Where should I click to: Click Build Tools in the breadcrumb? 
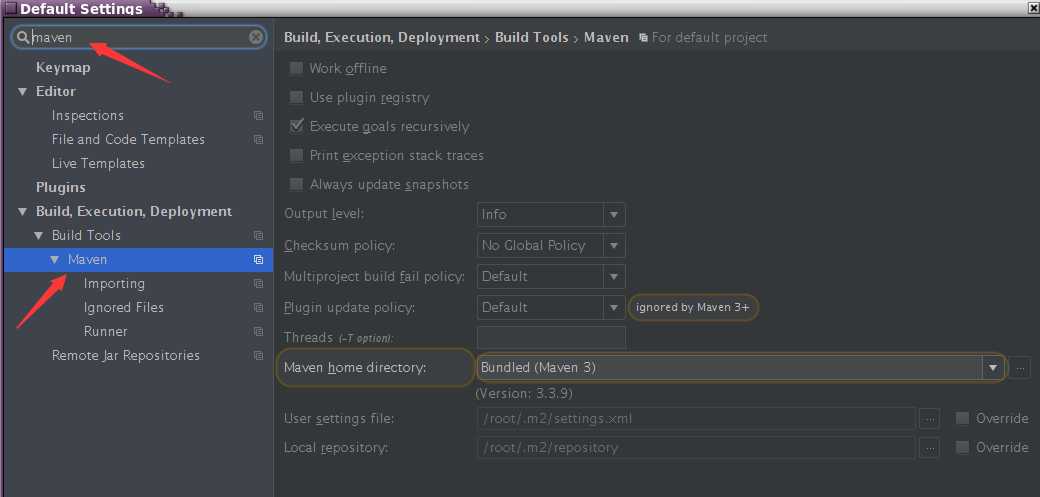[x=530, y=38]
